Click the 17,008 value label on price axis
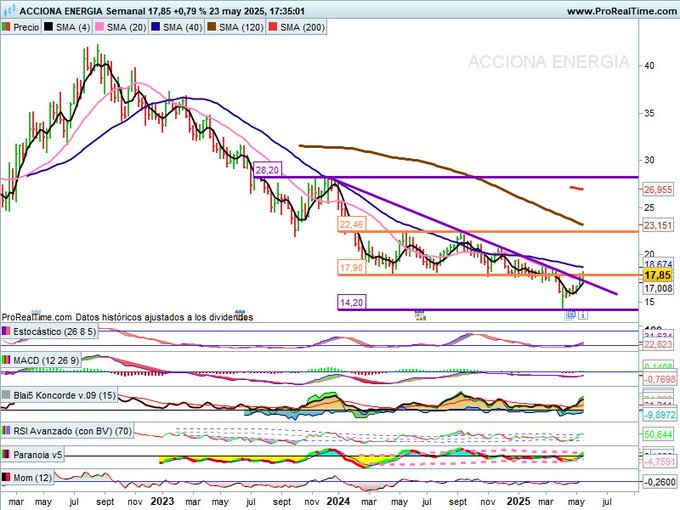The image size is (680, 510). point(658,288)
